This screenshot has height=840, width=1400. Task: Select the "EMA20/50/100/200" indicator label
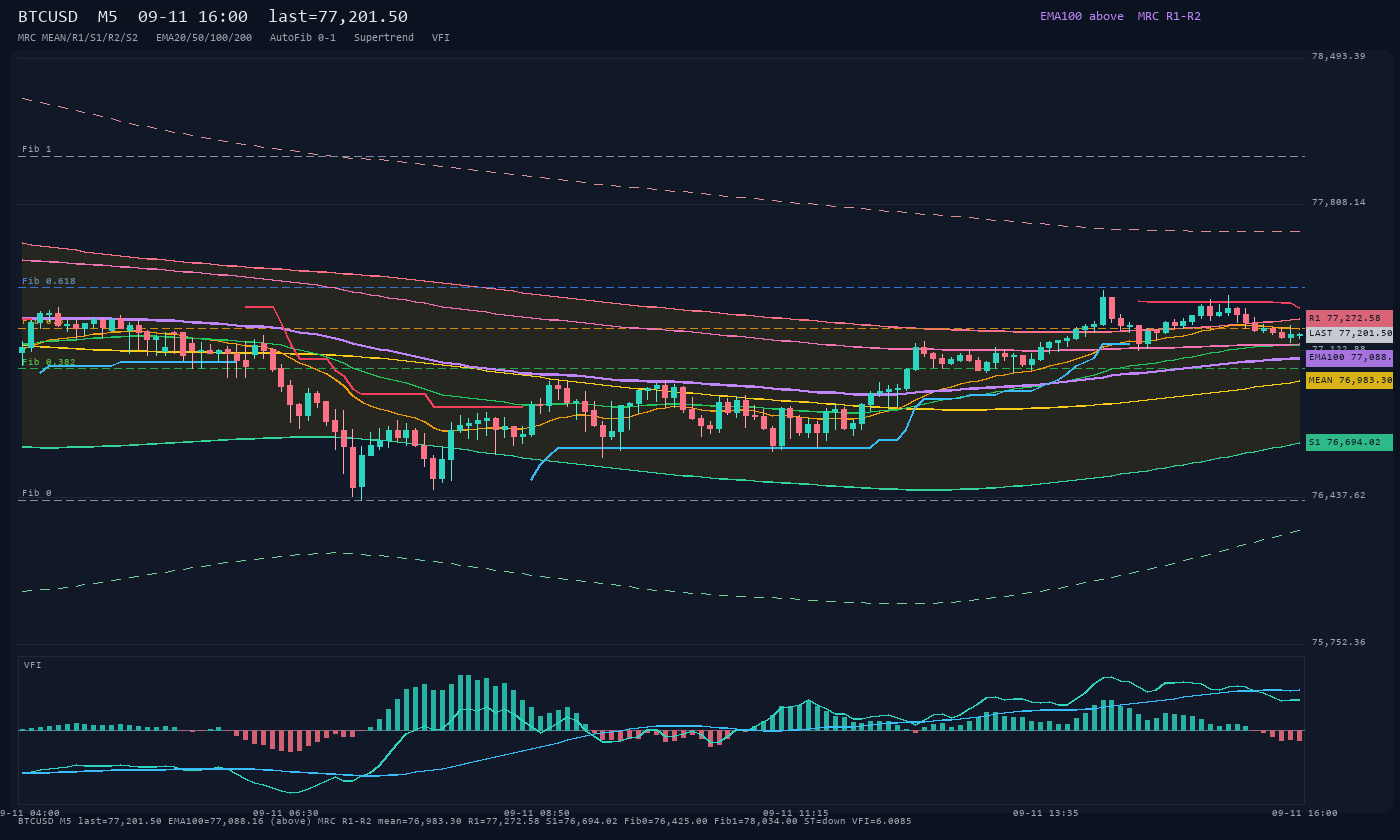click(x=204, y=37)
